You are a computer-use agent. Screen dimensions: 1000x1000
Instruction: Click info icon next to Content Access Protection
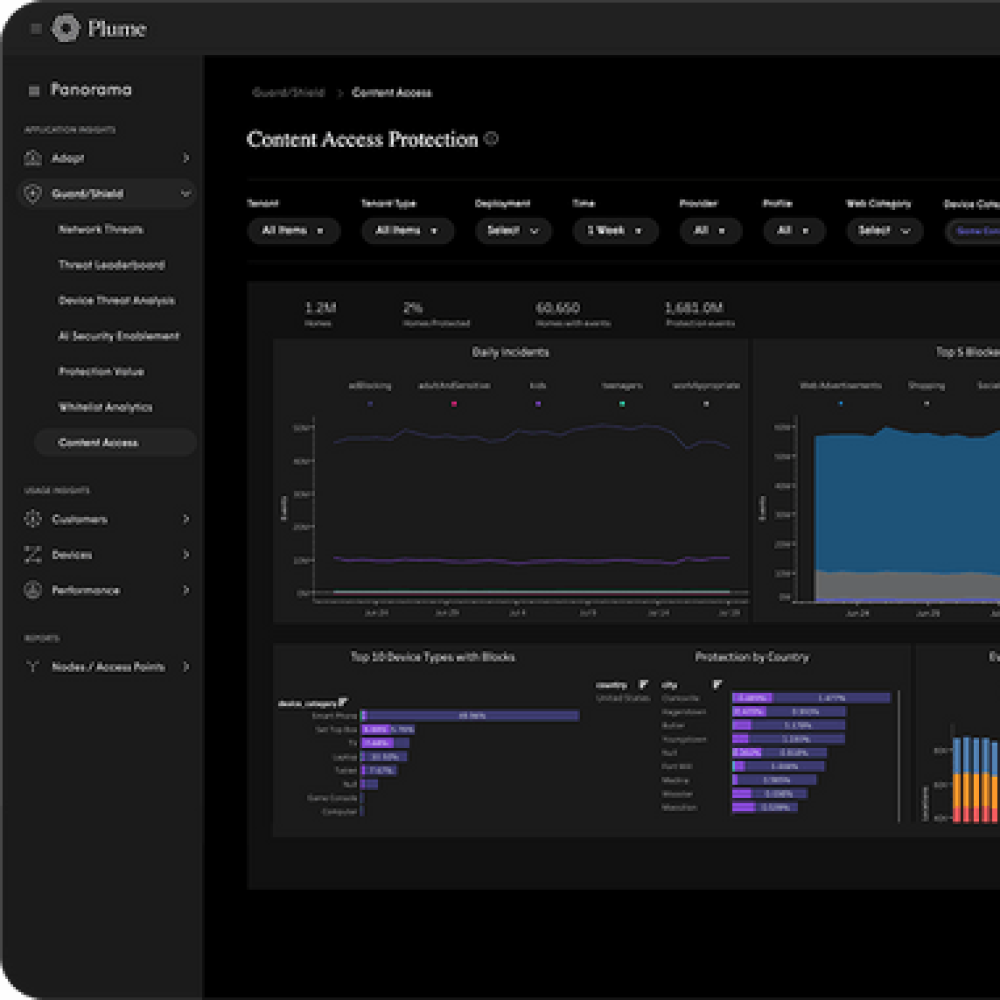(491, 139)
